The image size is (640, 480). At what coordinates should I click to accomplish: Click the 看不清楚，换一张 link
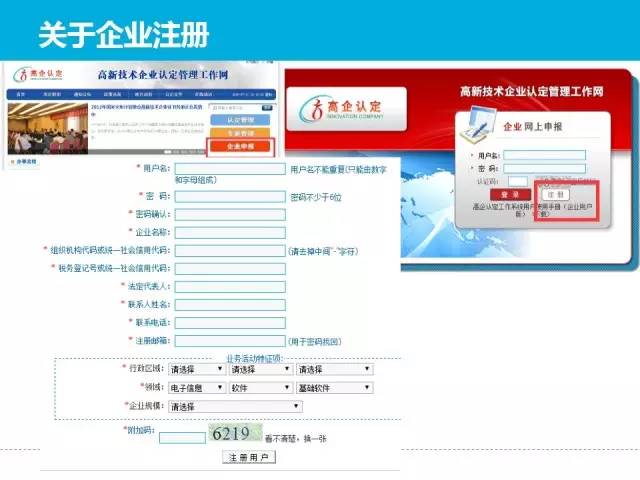[296, 438]
